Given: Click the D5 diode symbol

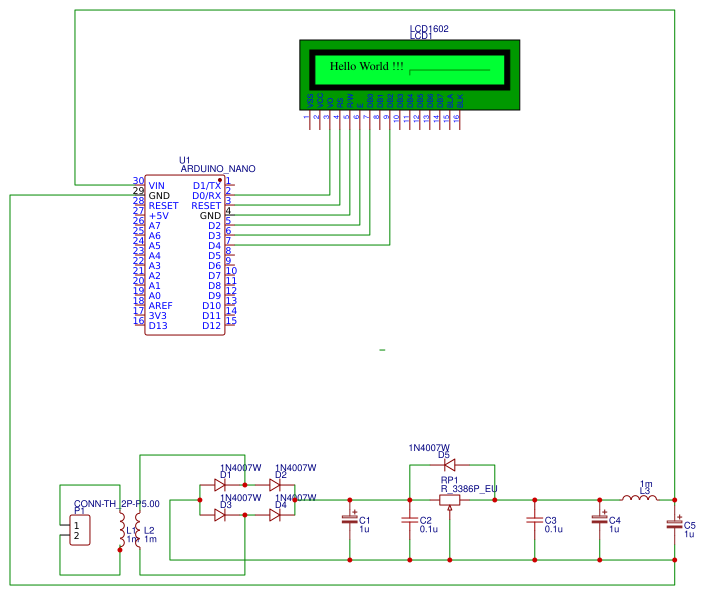Looking at the screenshot, I should point(450,465).
